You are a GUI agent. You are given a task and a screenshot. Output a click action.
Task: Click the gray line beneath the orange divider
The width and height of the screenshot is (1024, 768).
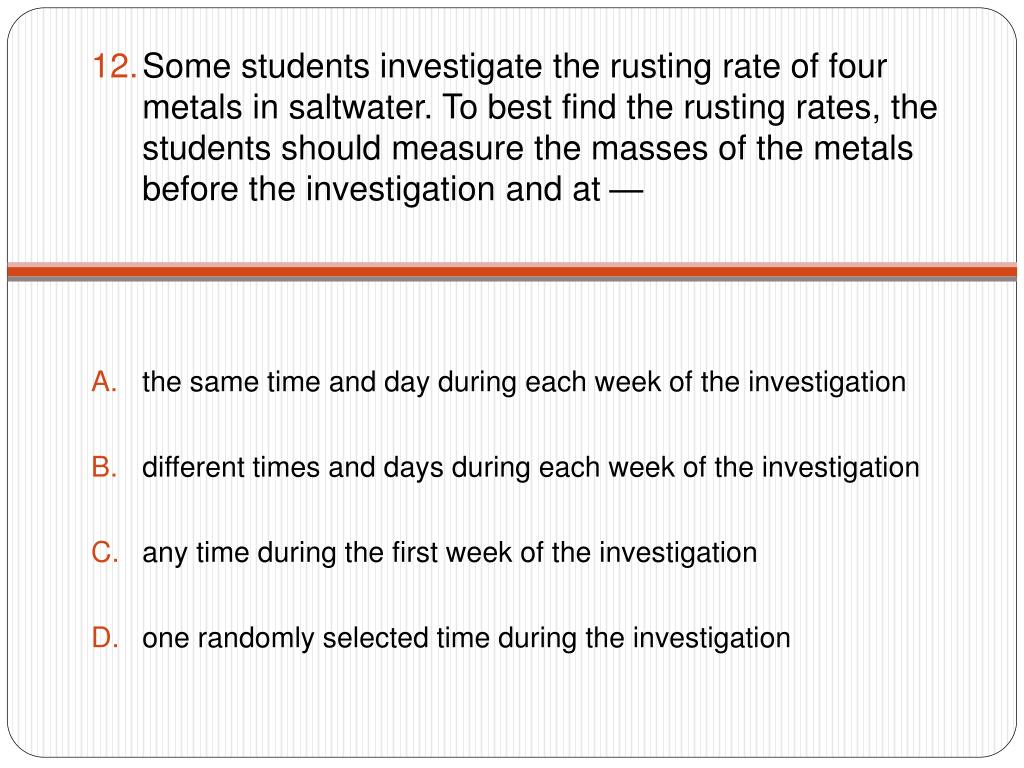tap(512, 279)
